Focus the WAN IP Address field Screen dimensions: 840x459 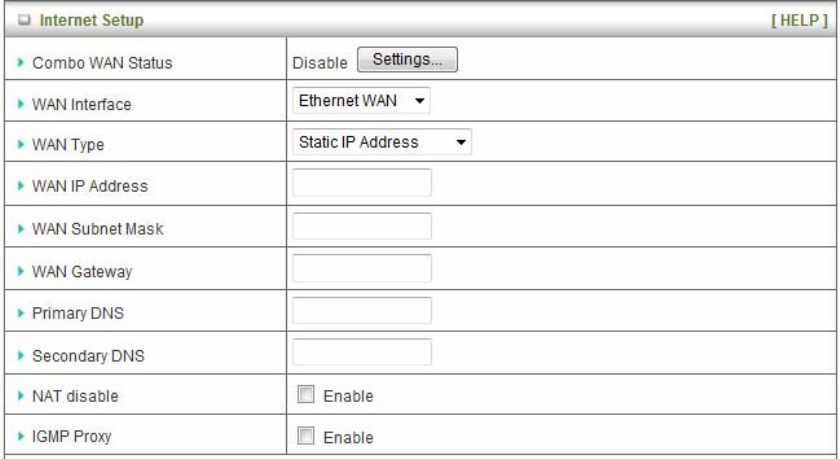click(361, 184)
